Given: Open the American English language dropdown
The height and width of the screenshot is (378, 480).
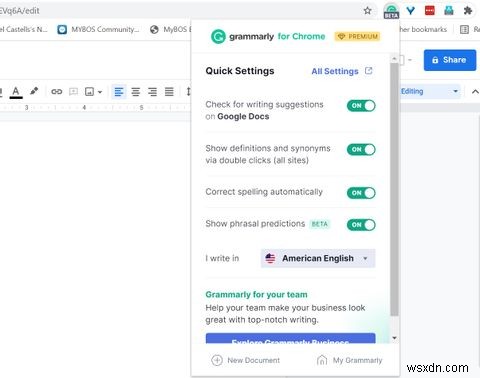Looking at the screenshot, I should (318, 258).
